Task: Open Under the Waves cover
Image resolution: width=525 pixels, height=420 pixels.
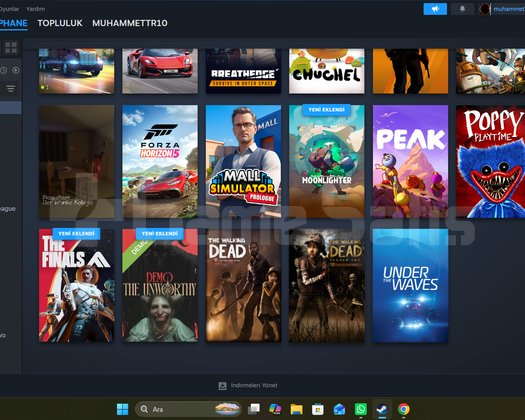Action: point(410,285)
